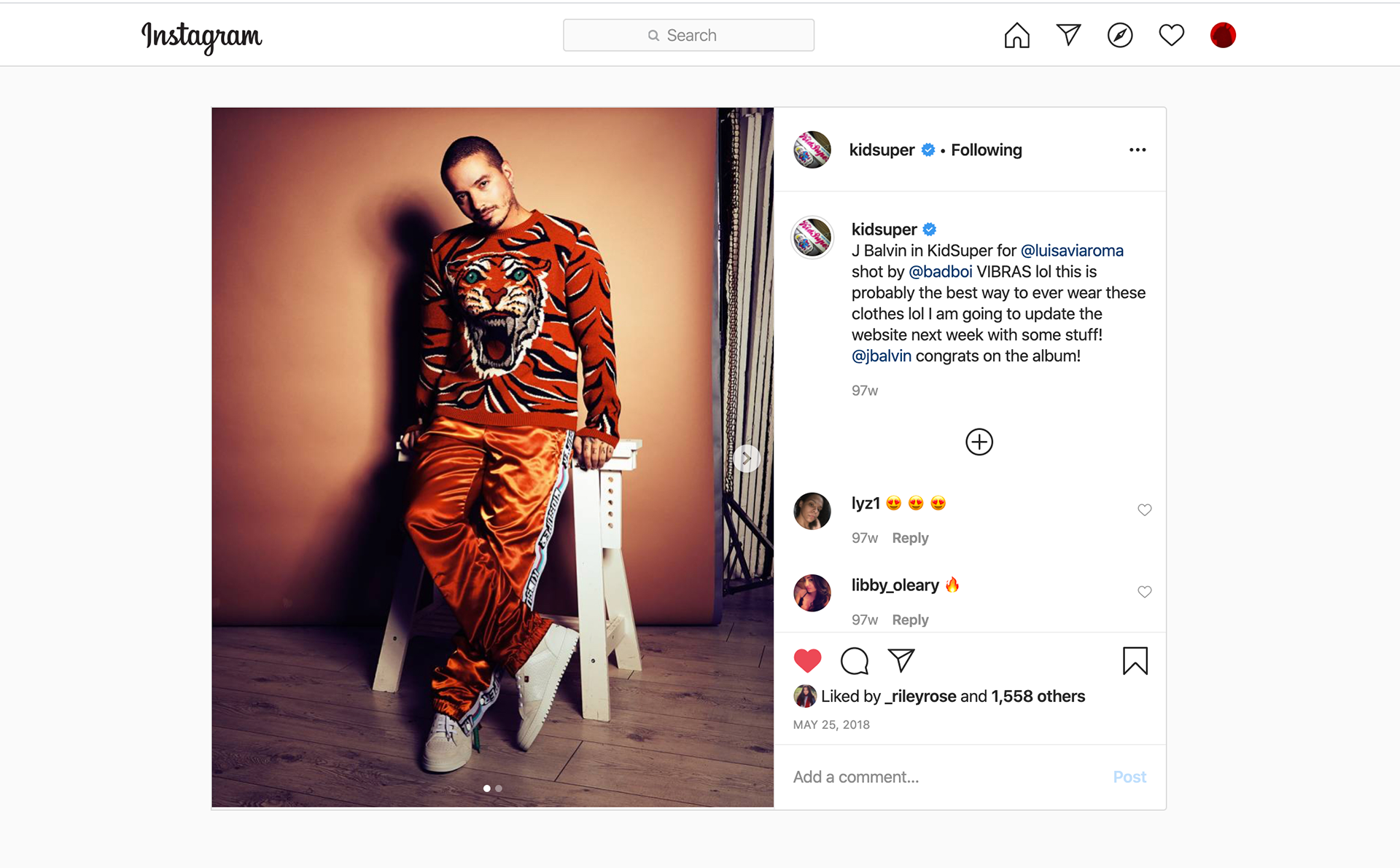This screenshot has width=1400, height=868.
Task: Select second carousel dot indicator
Action: point(499,789)
